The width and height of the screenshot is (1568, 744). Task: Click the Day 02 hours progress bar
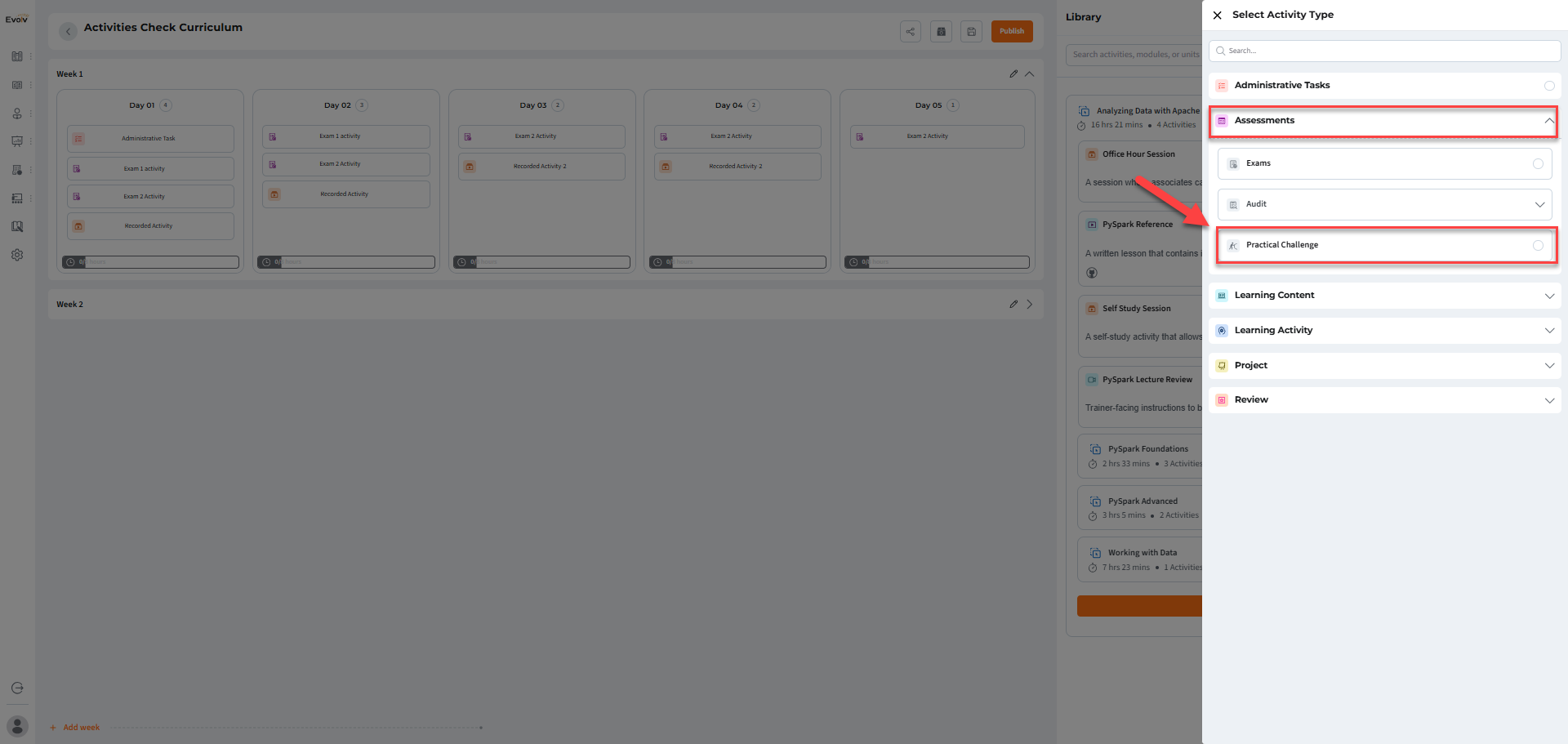click(x=346, y=262)
